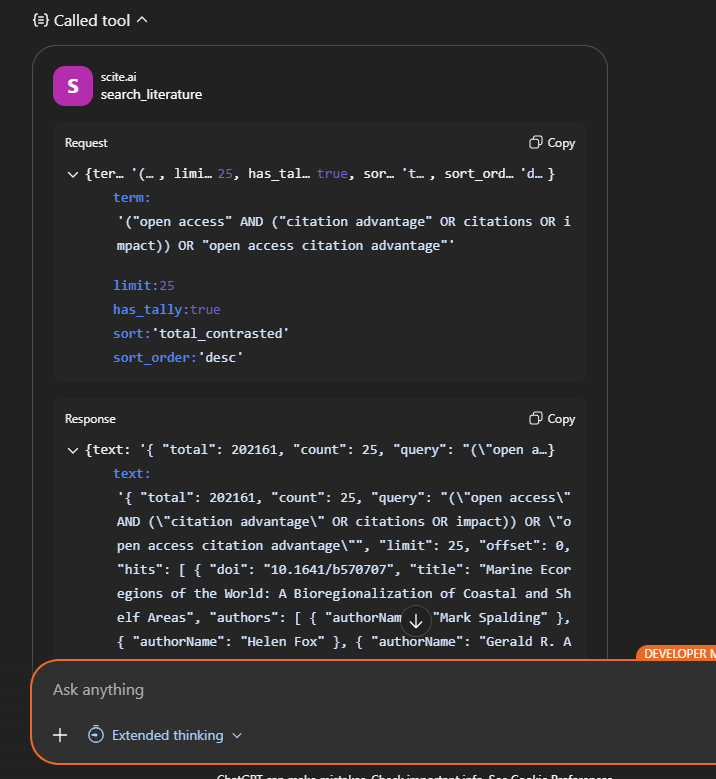Click the purple scite.ai S logo

(73, 86)
